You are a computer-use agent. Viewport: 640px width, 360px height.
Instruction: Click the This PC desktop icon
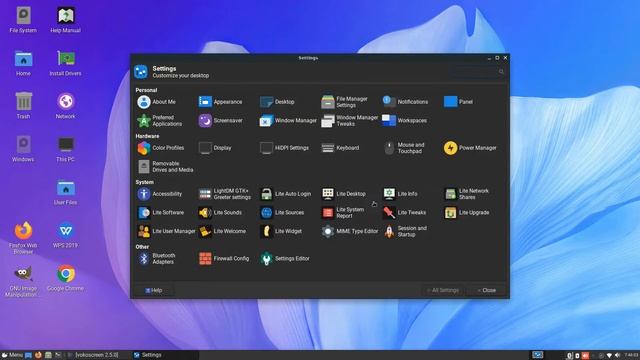pyautogui.click(x=65, y=149)
